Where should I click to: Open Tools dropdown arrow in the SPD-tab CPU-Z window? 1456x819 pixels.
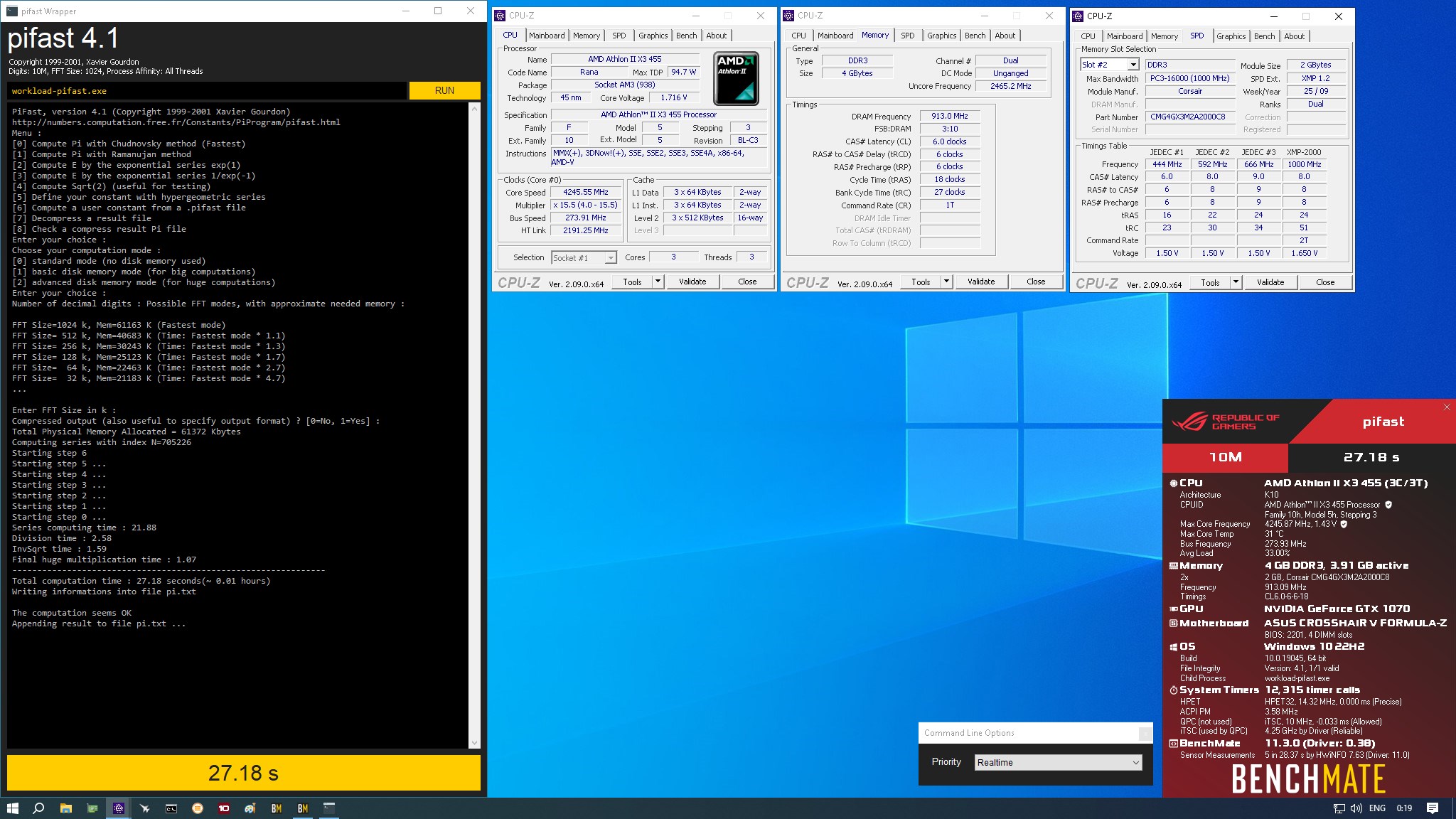click(x=1236, y=282)
